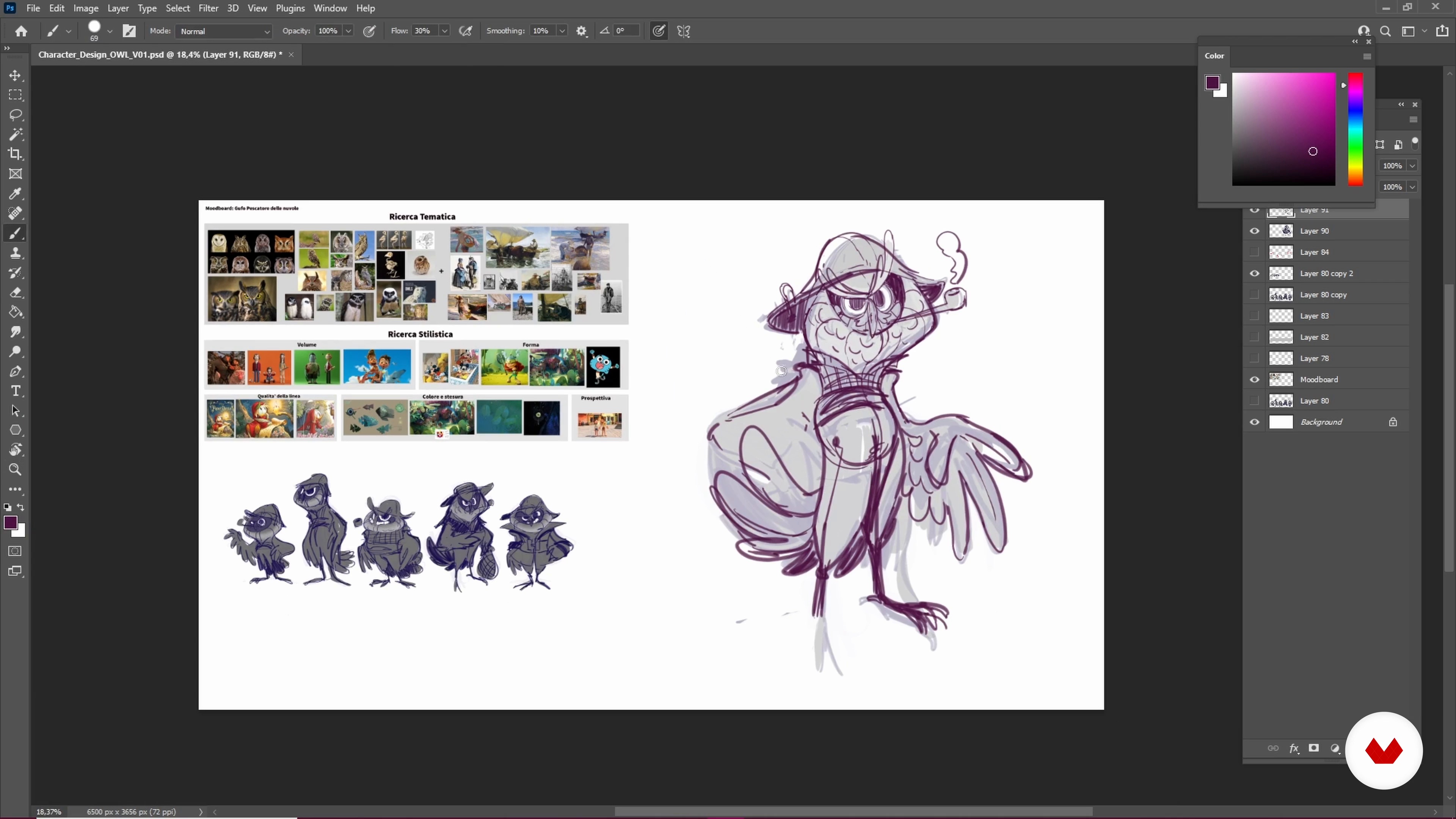Select the Pen tool
This screenshot has width=1456, height=819.
pos(15,371)
